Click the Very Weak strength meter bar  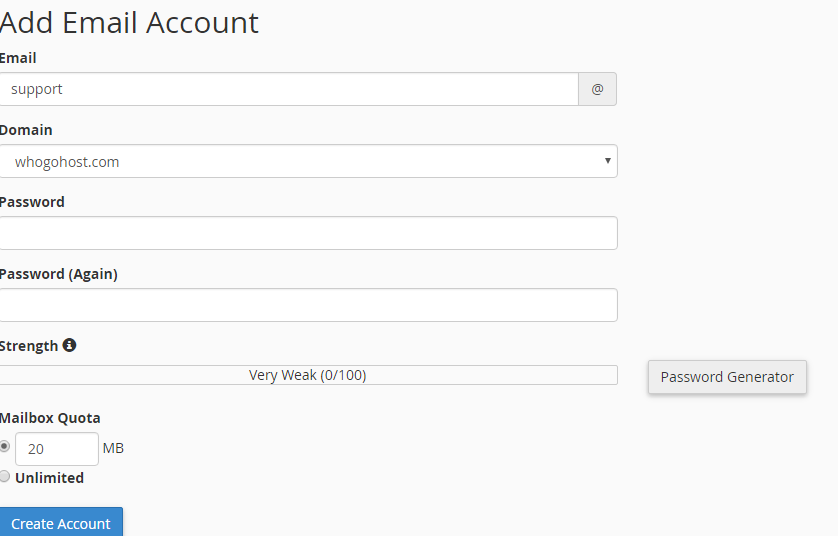coord(308,375)
